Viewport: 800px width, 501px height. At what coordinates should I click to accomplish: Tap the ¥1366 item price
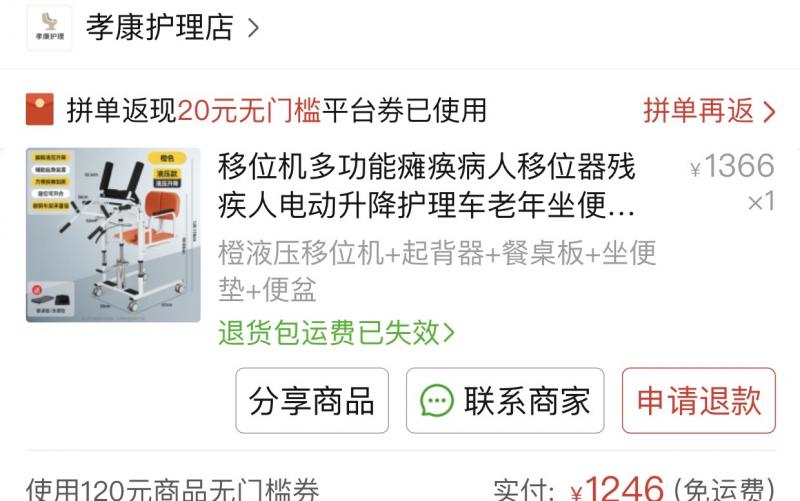pyautogui.click(x=732, y=166)
